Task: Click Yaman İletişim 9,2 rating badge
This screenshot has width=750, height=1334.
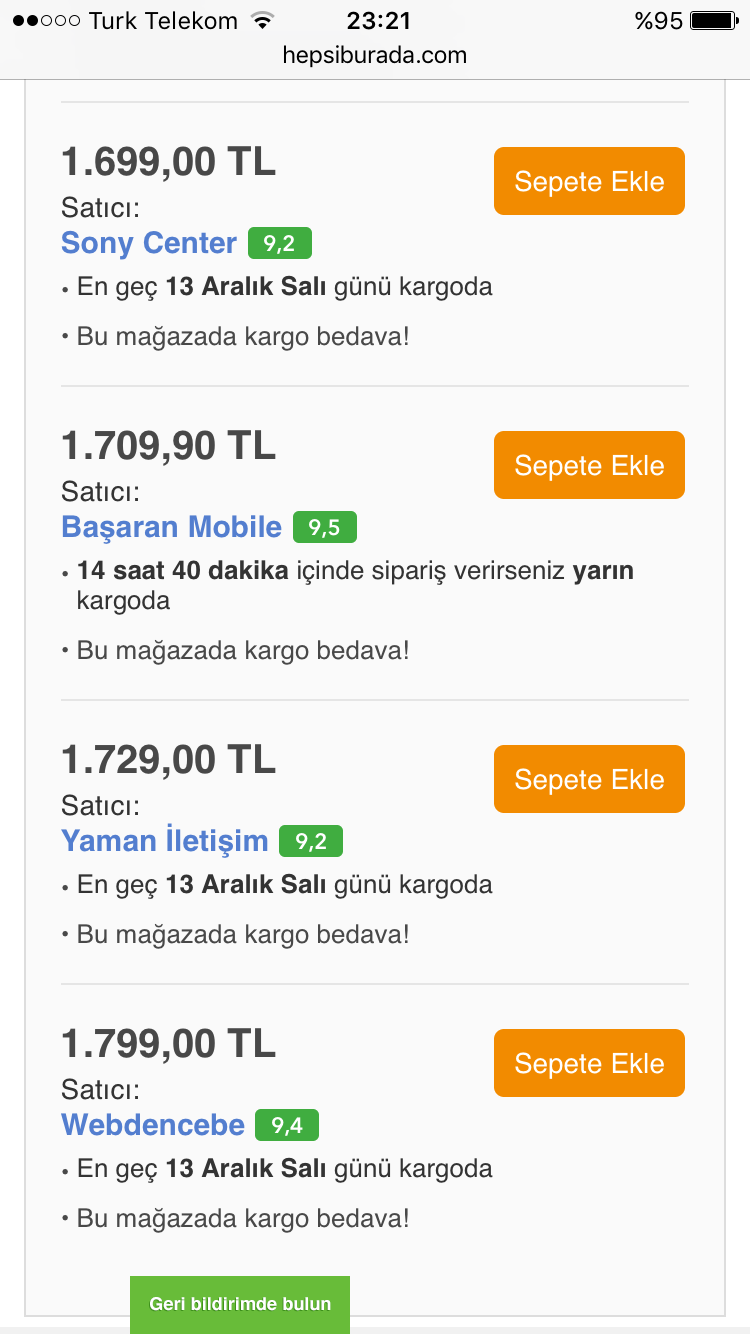Action: click(311, 841)
